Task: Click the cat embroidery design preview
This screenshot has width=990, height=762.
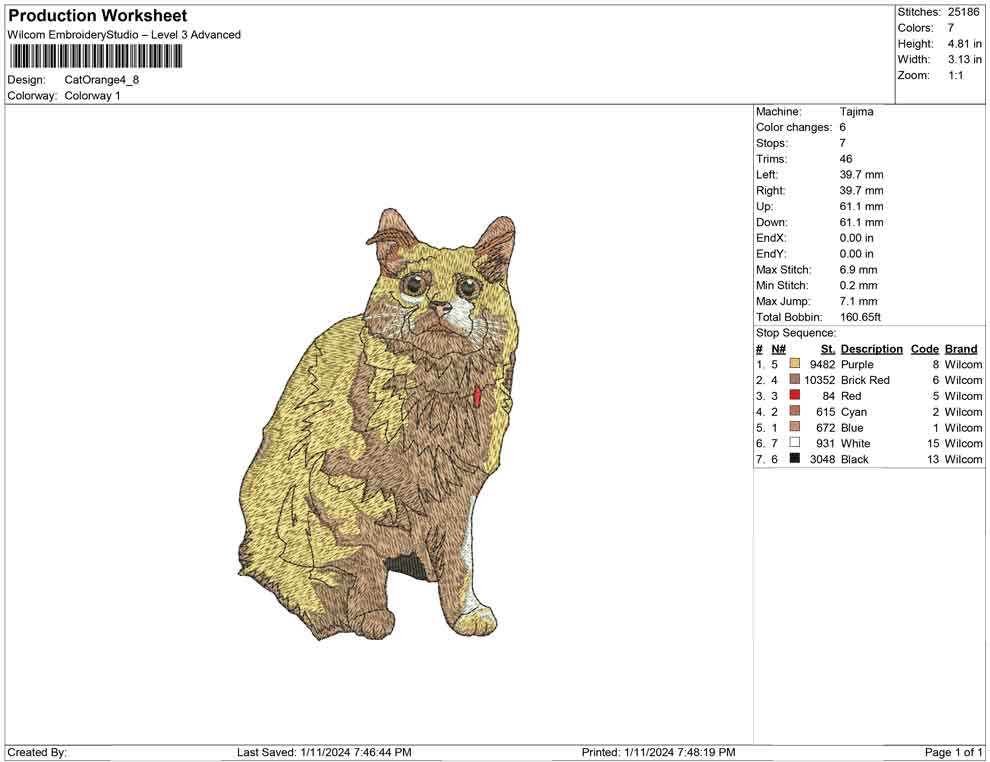Action: click(x=378, y=424)
